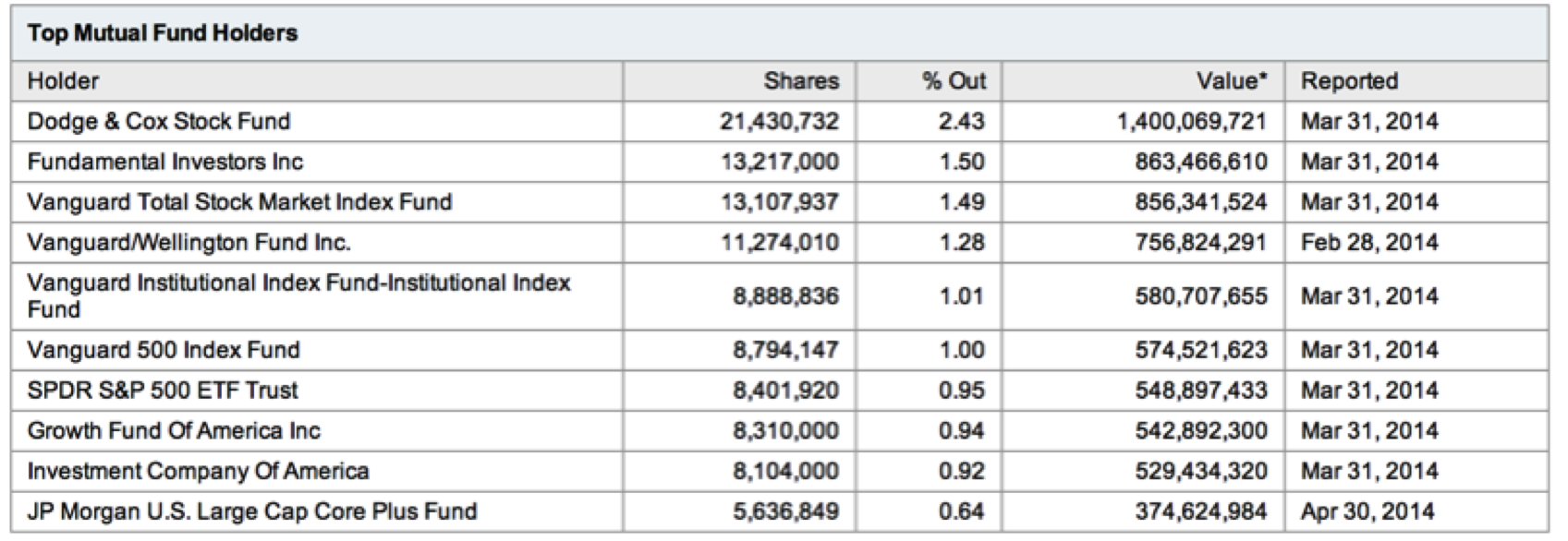The width and height of the screenshot is (1568, 541).
Task: Select Fundamental Investors Inc holder name
Action: (x=164, y=162)
